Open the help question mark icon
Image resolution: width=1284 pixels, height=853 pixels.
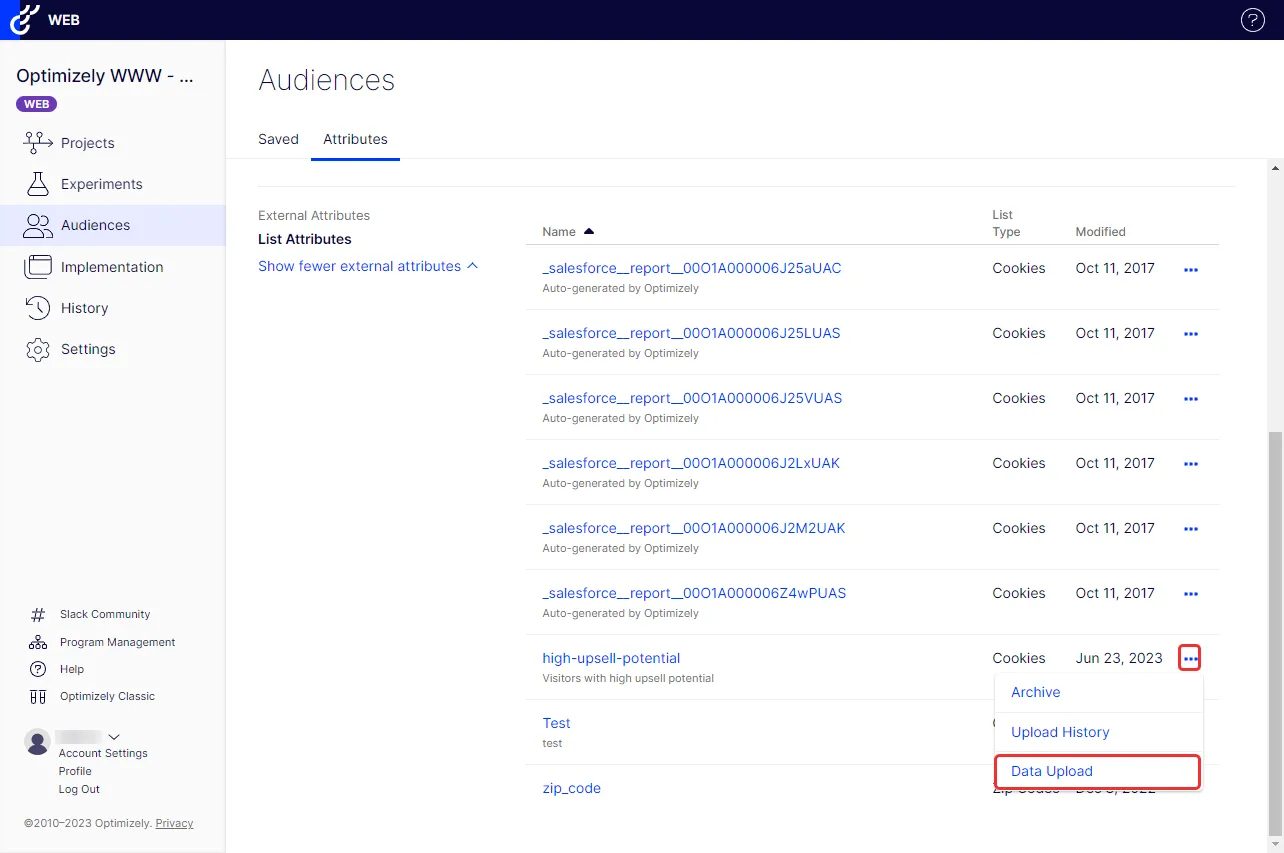[1252, 20]
